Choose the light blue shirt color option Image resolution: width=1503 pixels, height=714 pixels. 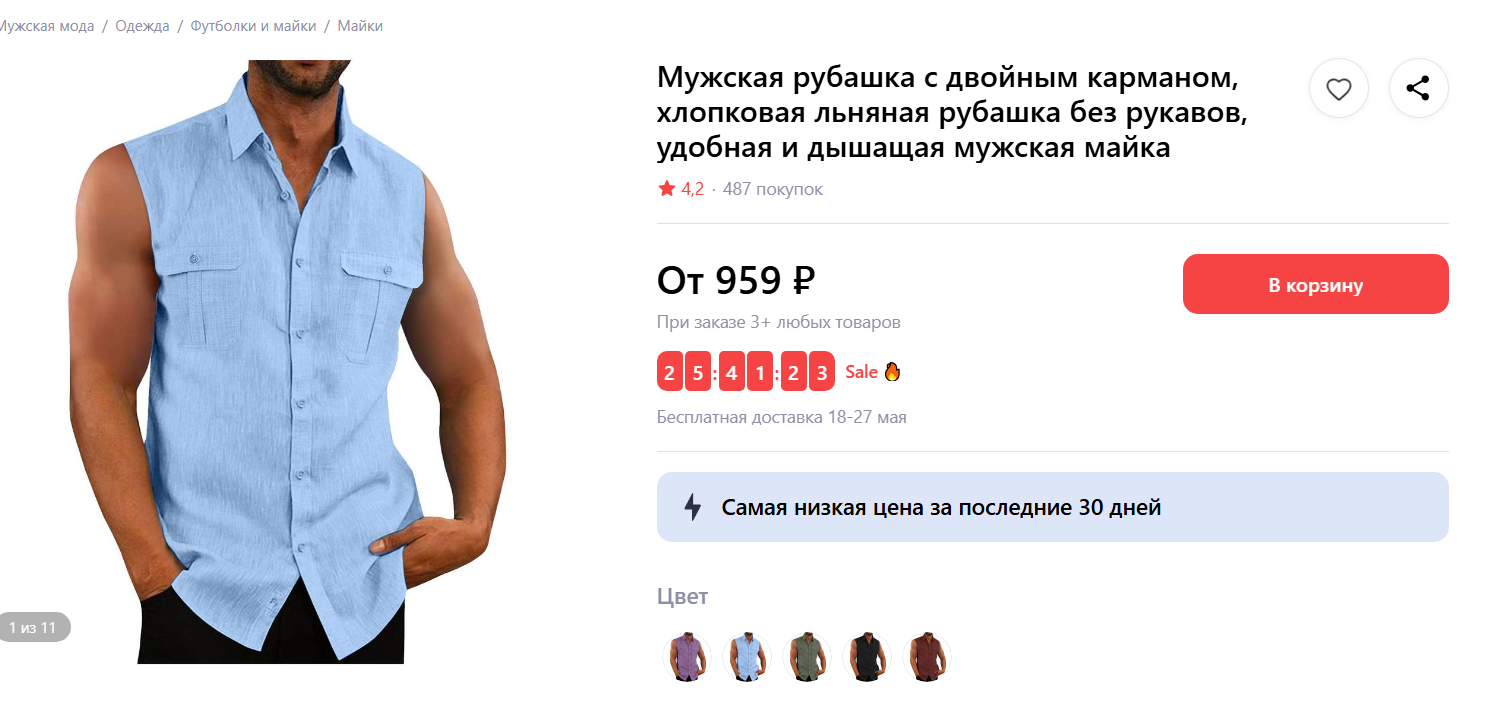746,657
